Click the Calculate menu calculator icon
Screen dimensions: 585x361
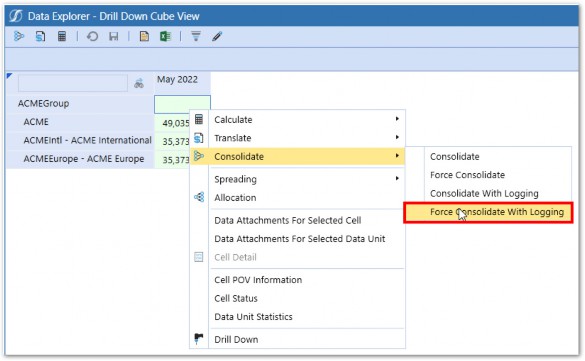199,119
